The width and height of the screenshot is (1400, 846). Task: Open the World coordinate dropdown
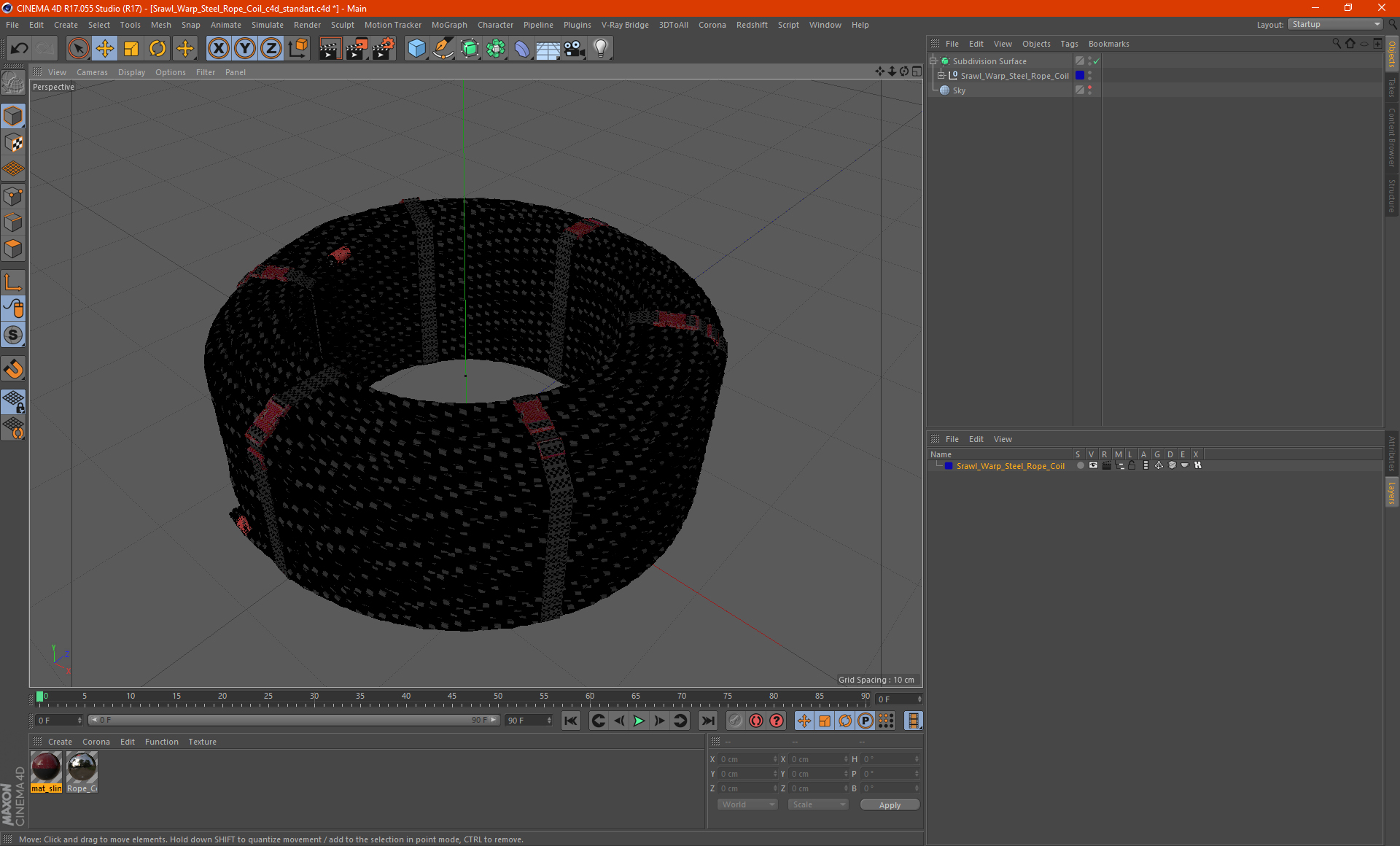pyautogui.click(x=747, y=804)
